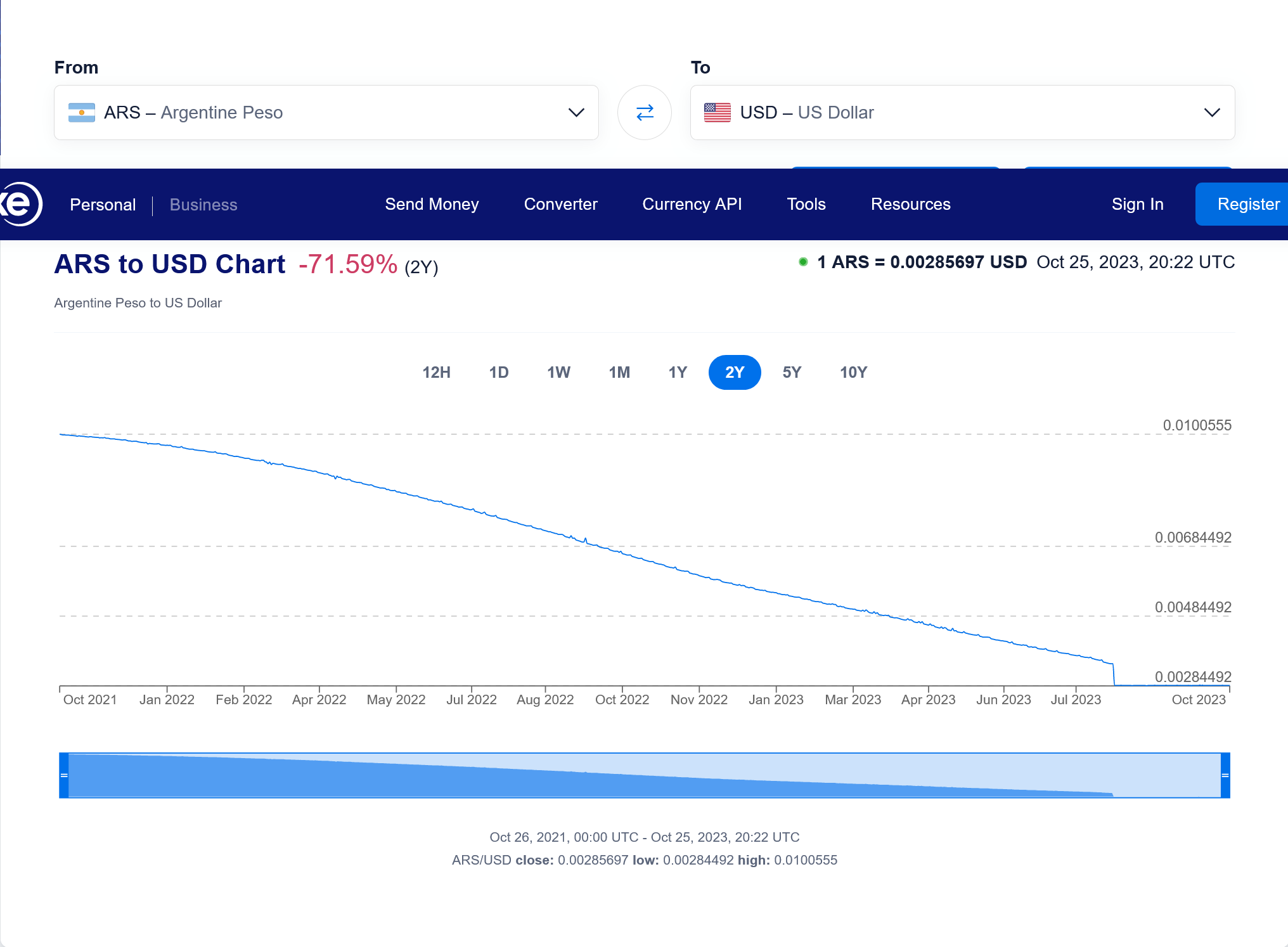Screen dimensions: 1288x947
Task: Select the 1W chart range
Action: pyautogui.click(x=558, y=373)
